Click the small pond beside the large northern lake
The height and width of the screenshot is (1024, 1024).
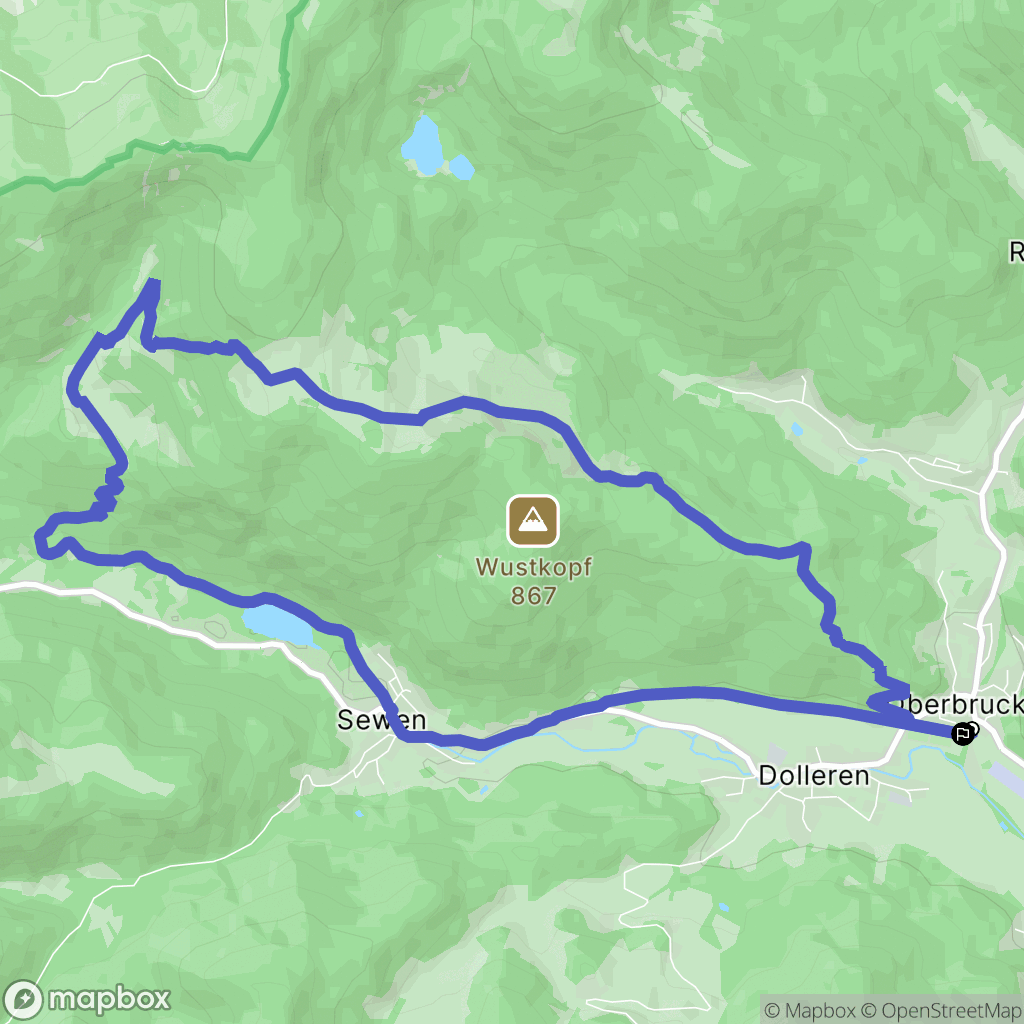(x=462, y=167)
